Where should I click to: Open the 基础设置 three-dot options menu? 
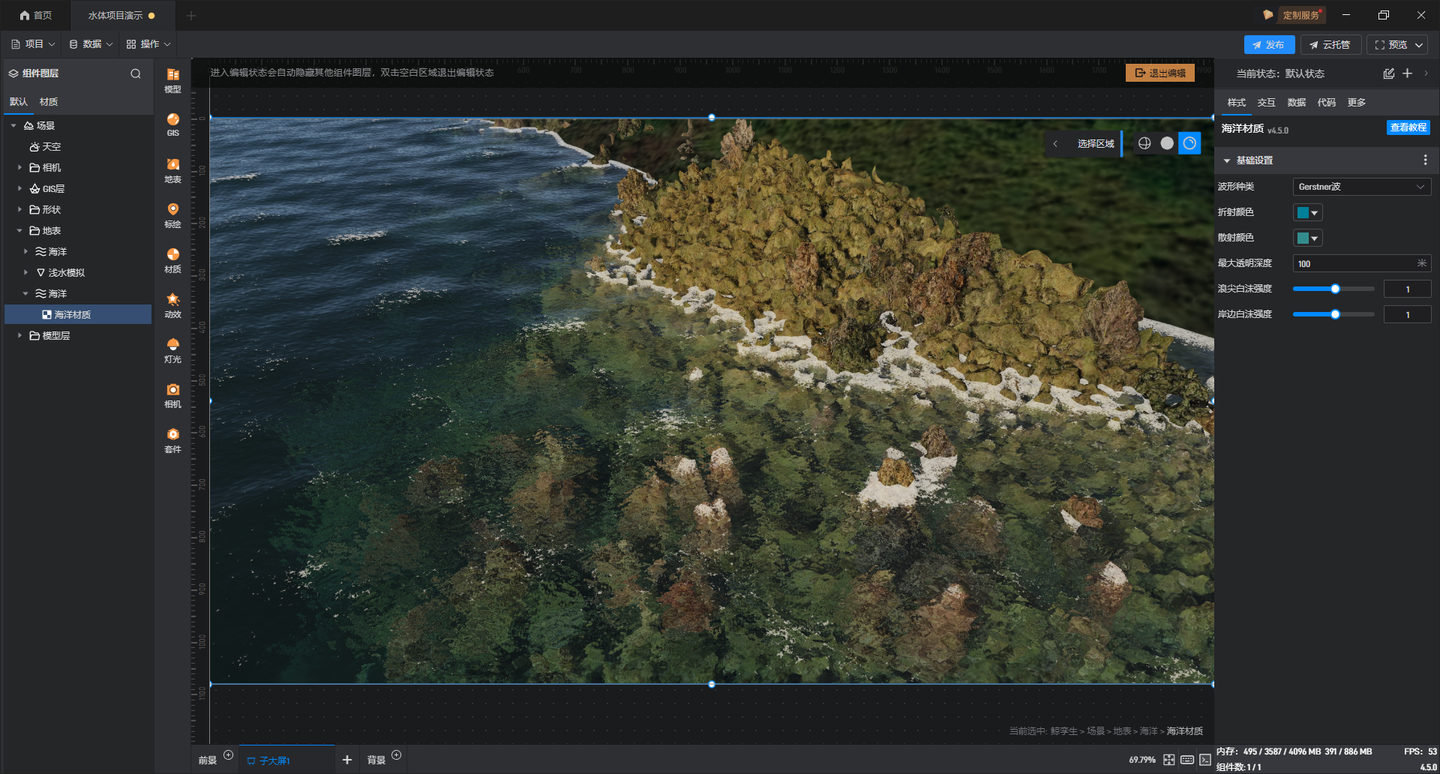coord(1426,160)
